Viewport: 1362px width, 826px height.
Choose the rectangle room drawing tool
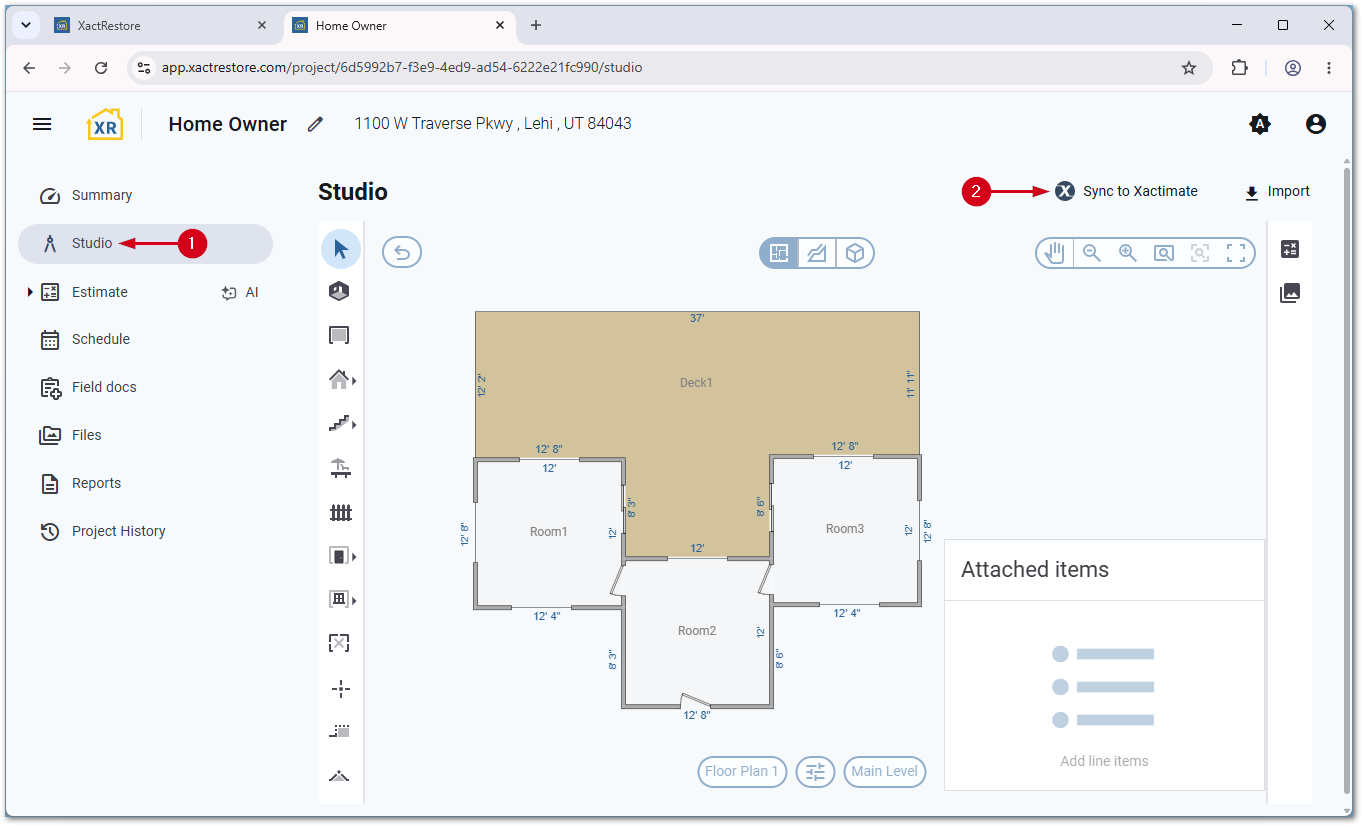[340, 335]
